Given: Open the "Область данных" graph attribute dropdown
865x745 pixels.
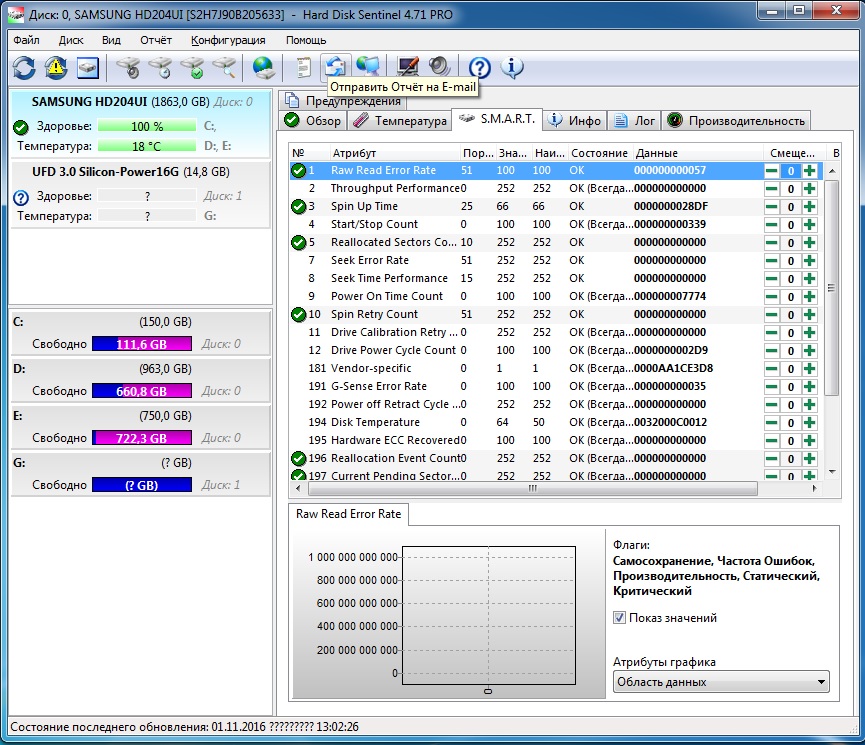Looking at the screenshot, I should coord(722,682).
